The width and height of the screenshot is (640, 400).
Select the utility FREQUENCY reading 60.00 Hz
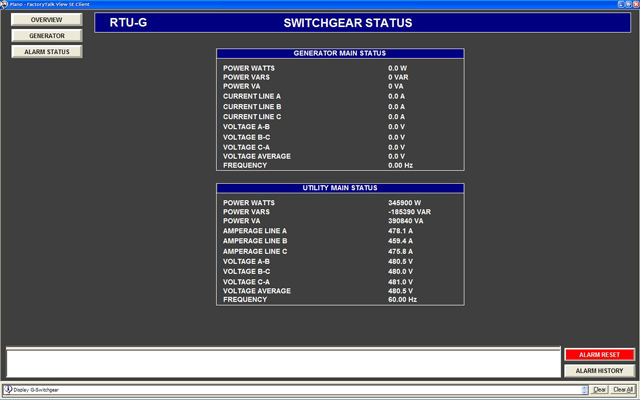click(402, 299)
